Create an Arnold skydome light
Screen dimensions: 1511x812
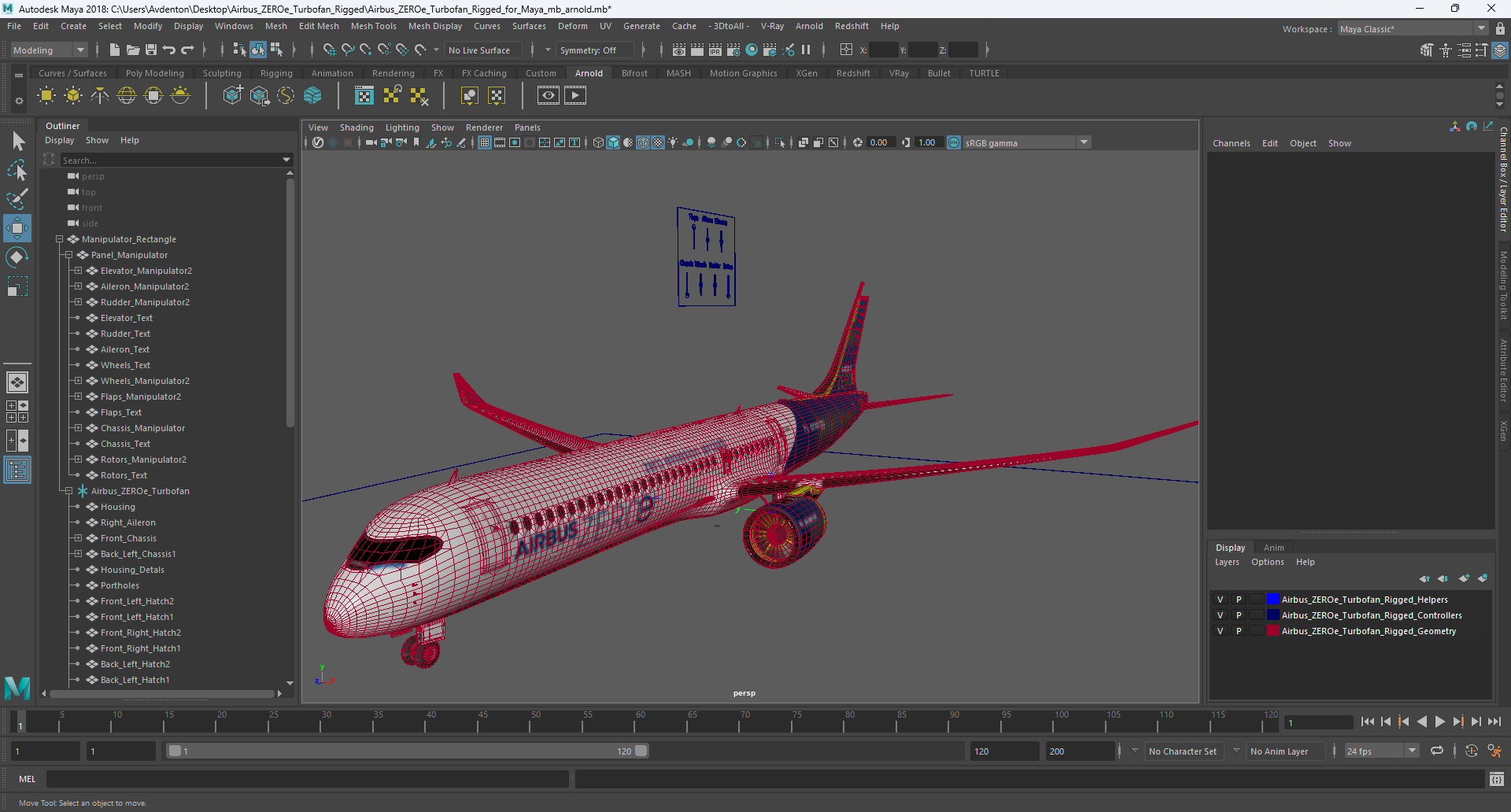[127, 96]
